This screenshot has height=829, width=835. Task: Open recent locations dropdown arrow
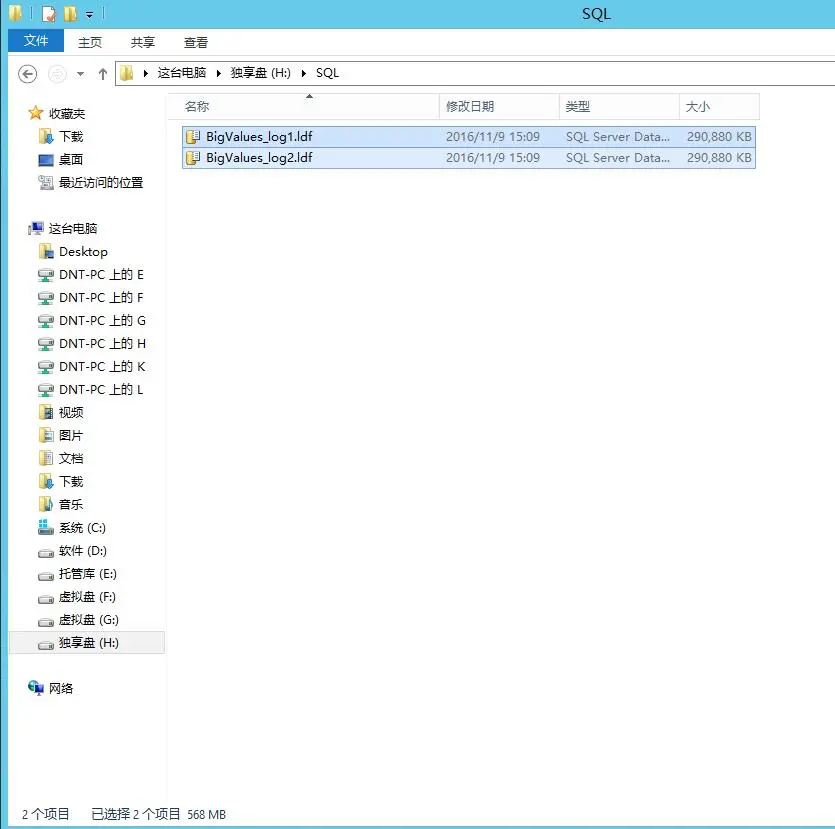coord(80,73)
